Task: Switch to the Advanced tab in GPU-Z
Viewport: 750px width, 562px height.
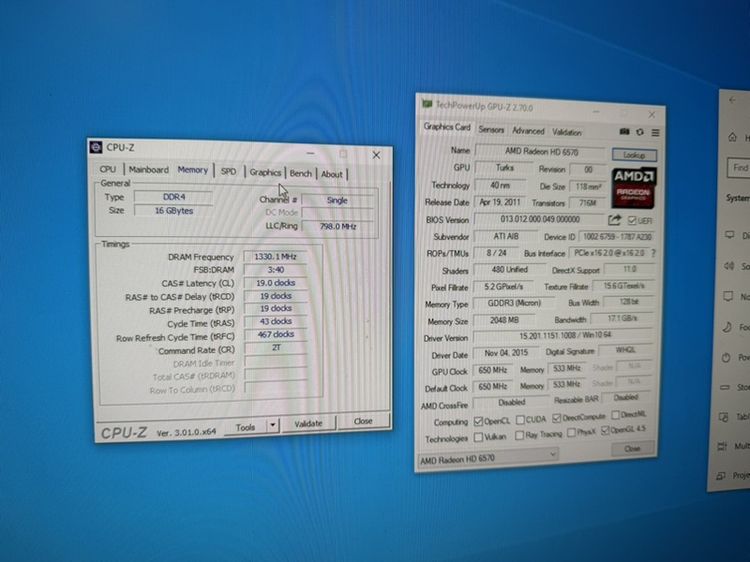Action: (x=528, y=131)
